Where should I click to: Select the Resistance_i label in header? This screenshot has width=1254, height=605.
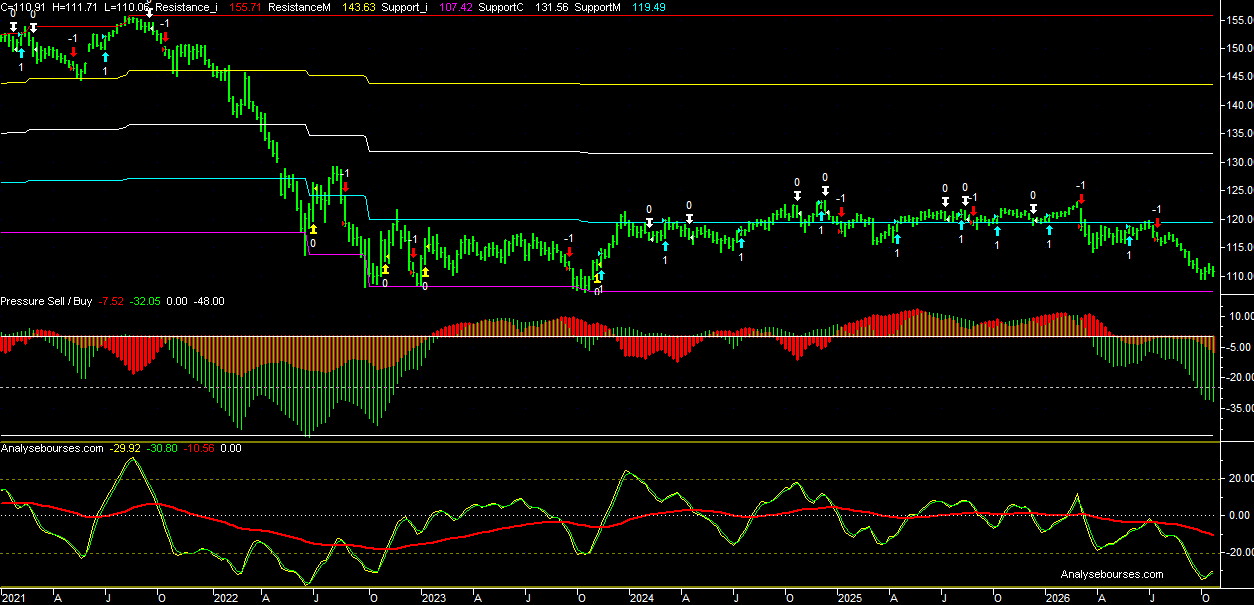185,7
